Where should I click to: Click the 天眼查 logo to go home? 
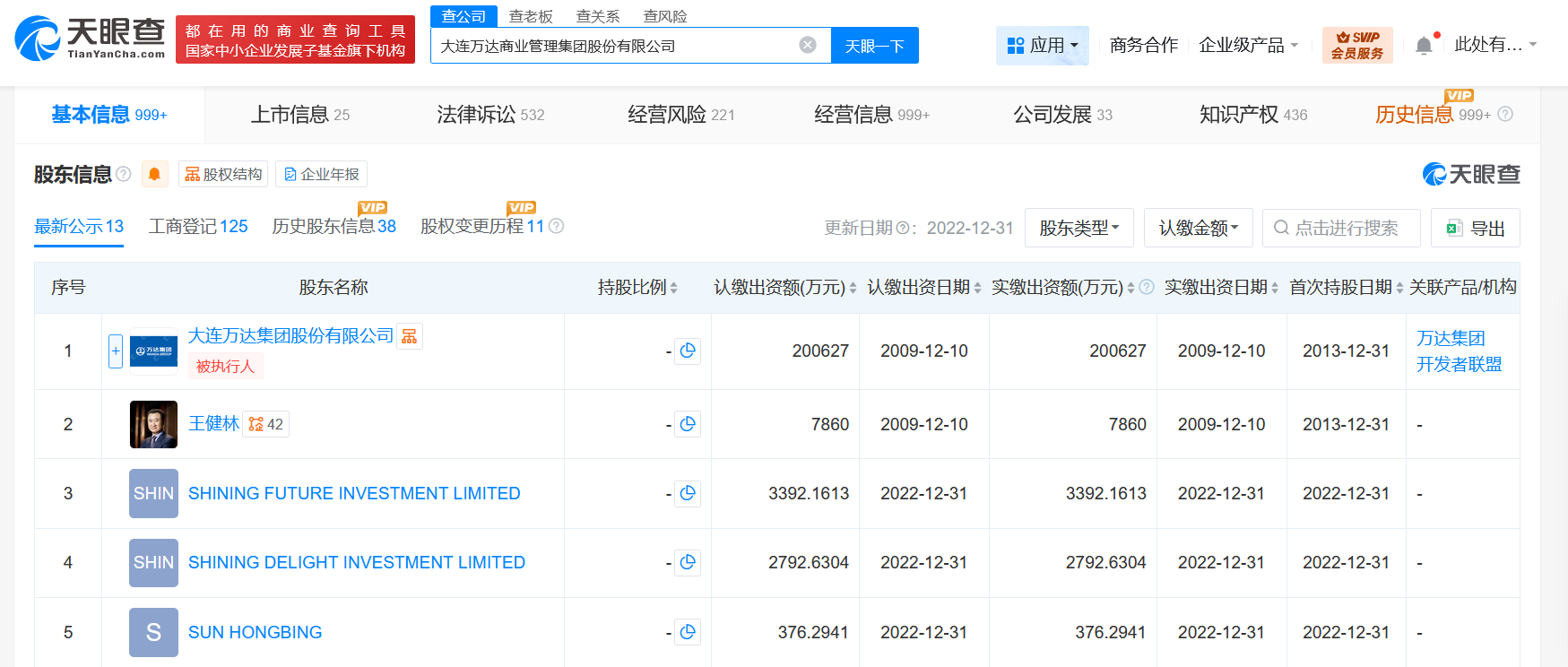[x=90, y=39]
